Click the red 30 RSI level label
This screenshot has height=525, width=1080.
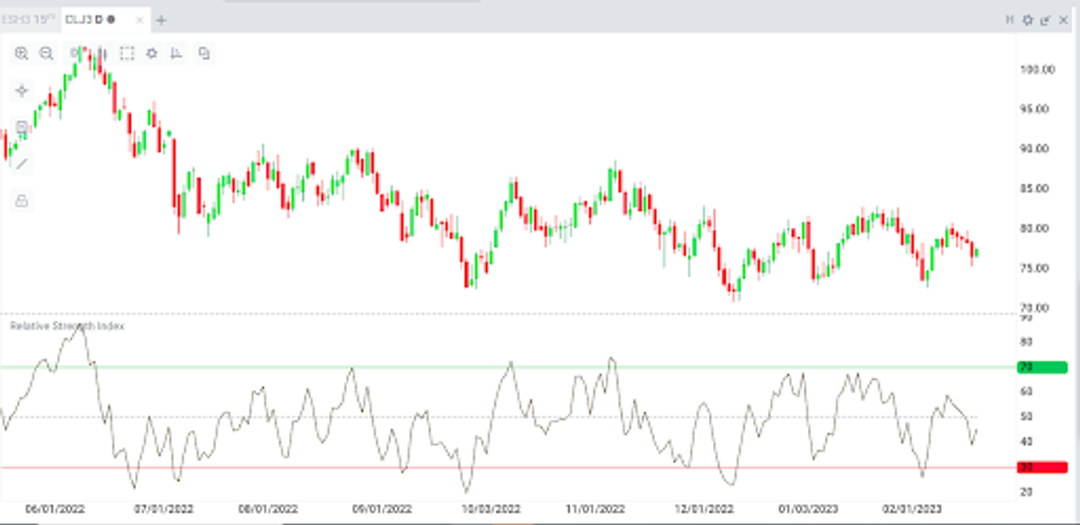(x=1041, y=467)
